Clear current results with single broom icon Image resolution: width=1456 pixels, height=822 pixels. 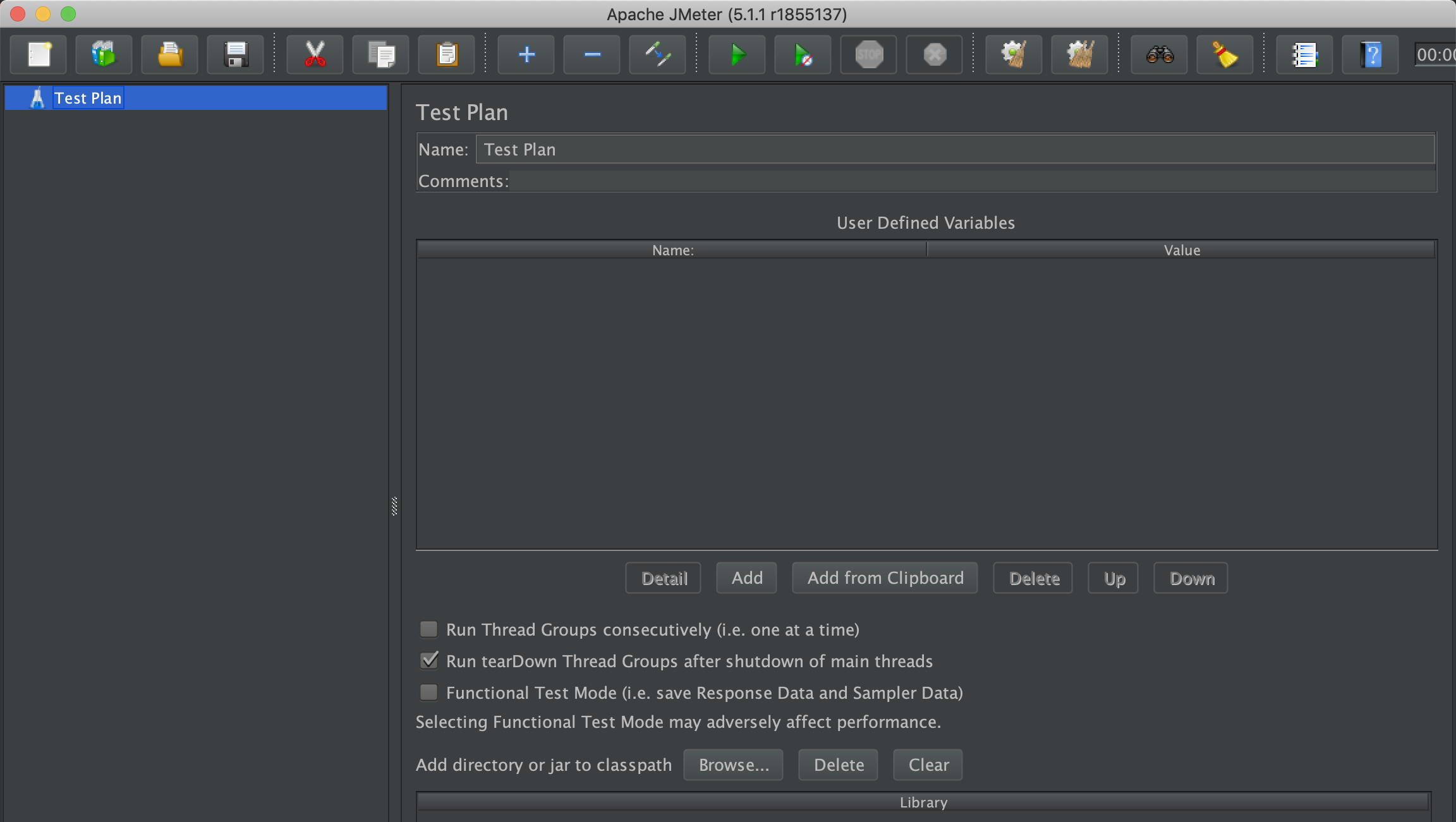point(1014,55)
